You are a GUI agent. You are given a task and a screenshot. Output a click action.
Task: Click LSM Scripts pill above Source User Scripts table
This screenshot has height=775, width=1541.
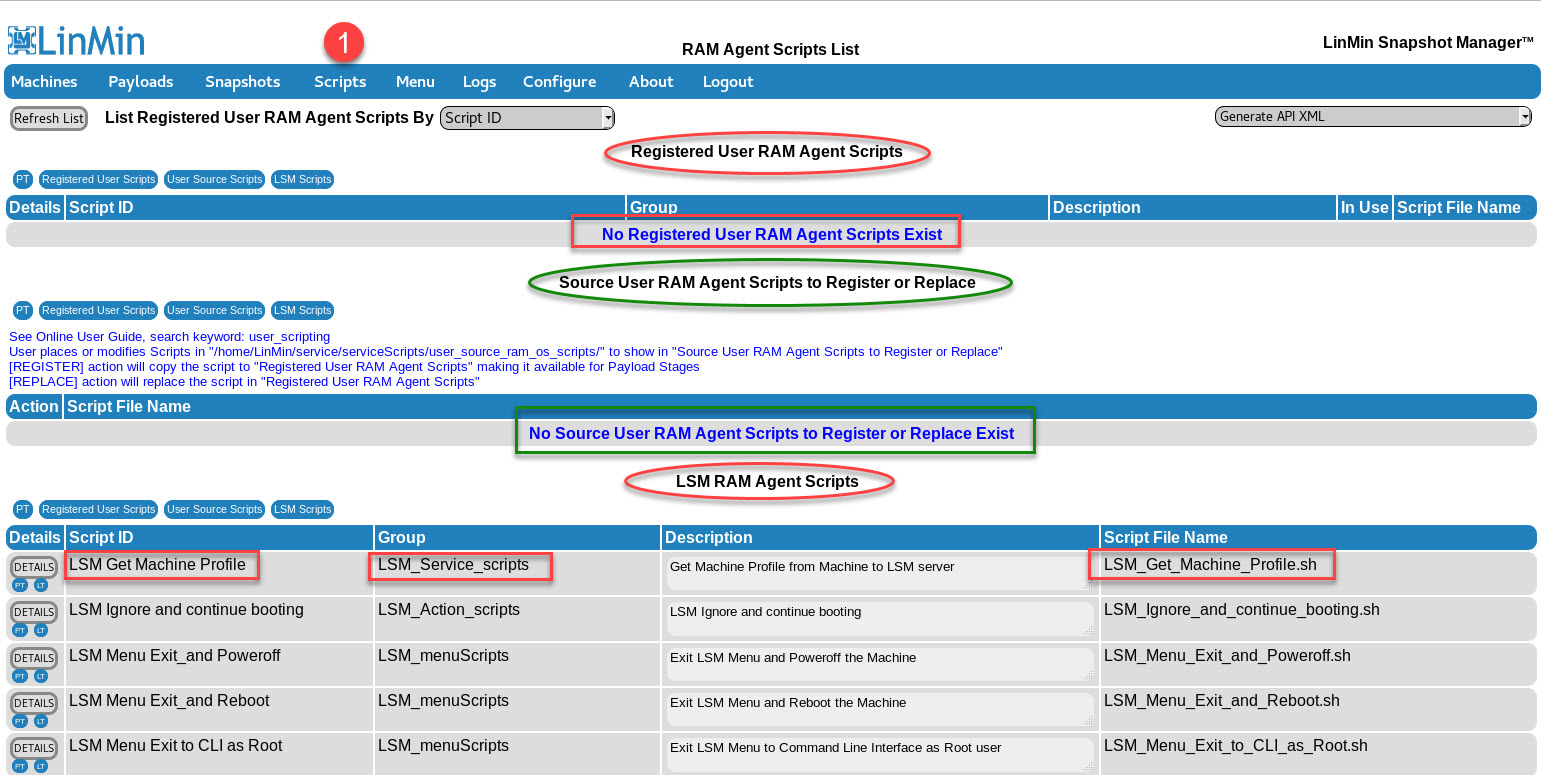point(302,311)
